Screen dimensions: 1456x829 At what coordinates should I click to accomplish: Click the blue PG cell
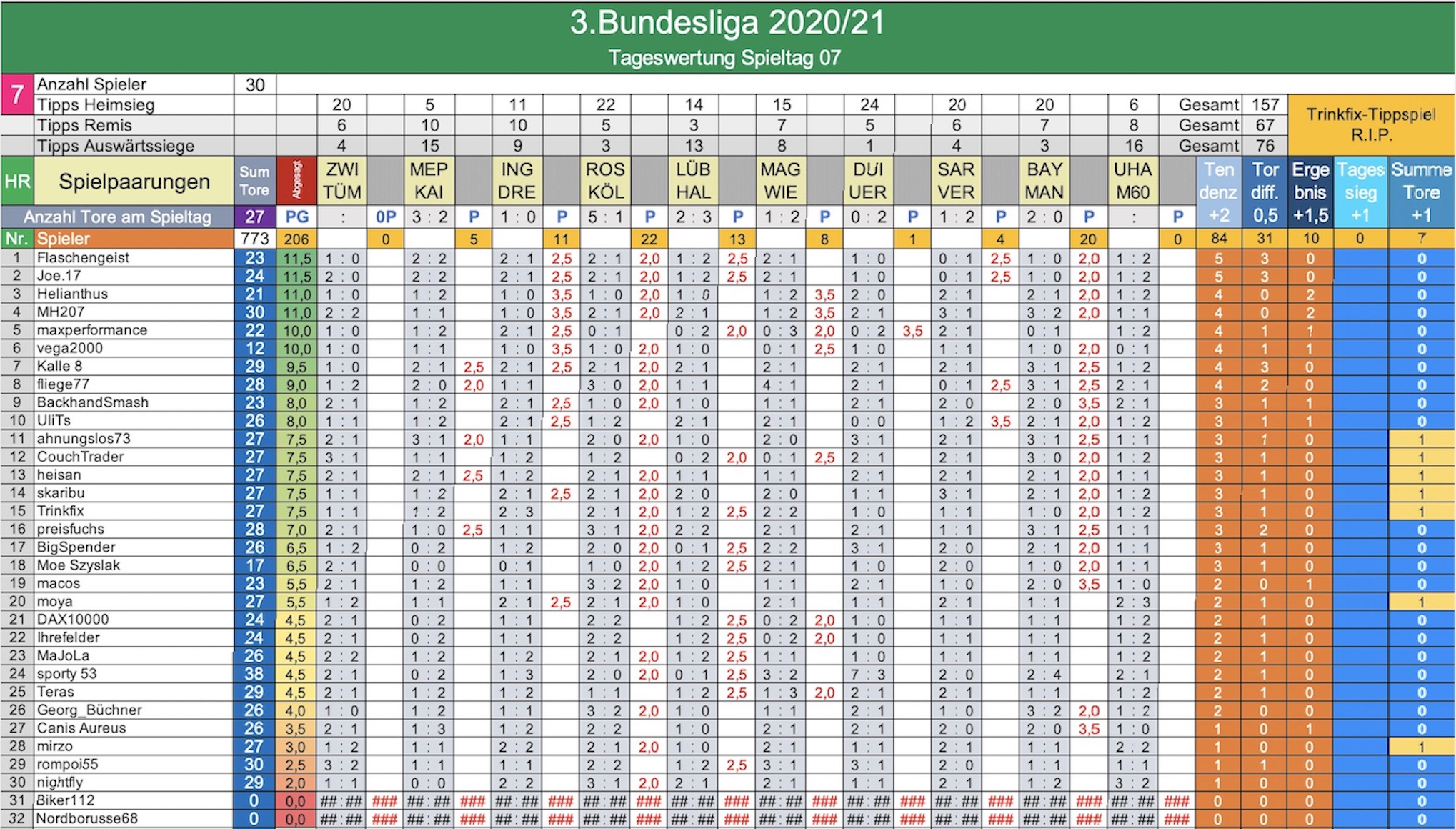(296, 217)
